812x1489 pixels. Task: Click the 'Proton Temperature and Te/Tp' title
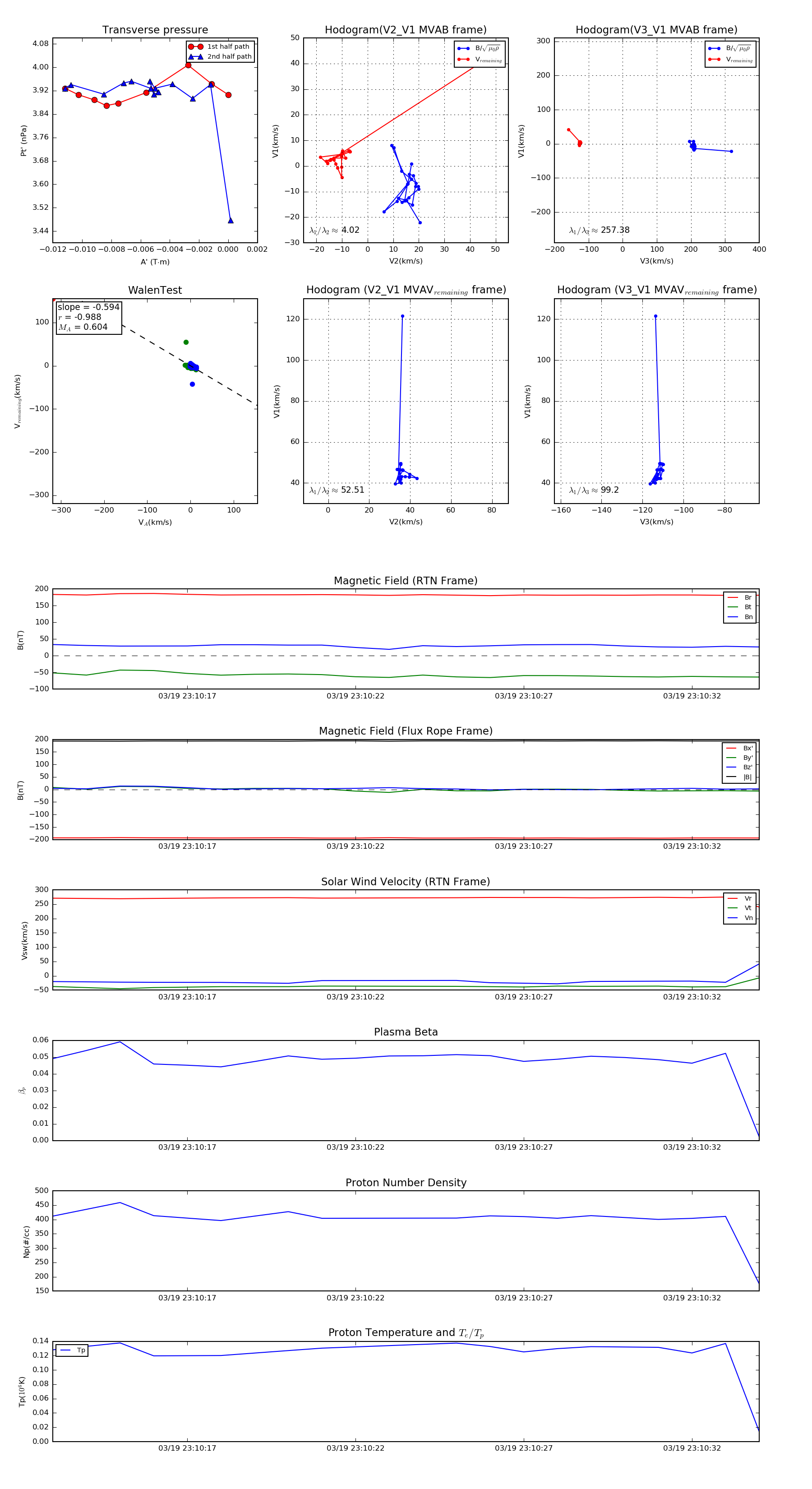click(406, 1333)
